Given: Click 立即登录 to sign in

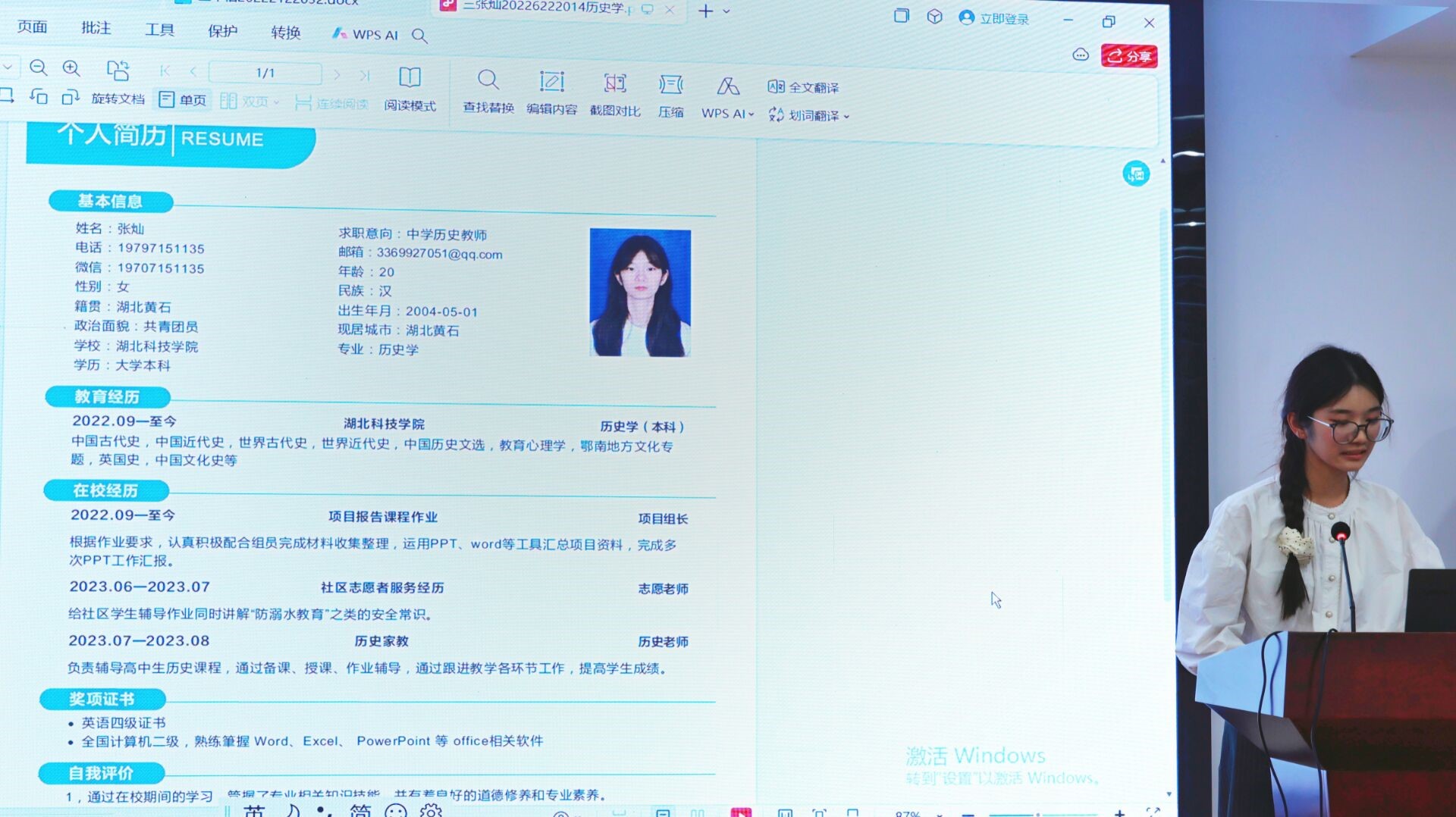Looking at the screenshot, I should click(x=994, y=18).
